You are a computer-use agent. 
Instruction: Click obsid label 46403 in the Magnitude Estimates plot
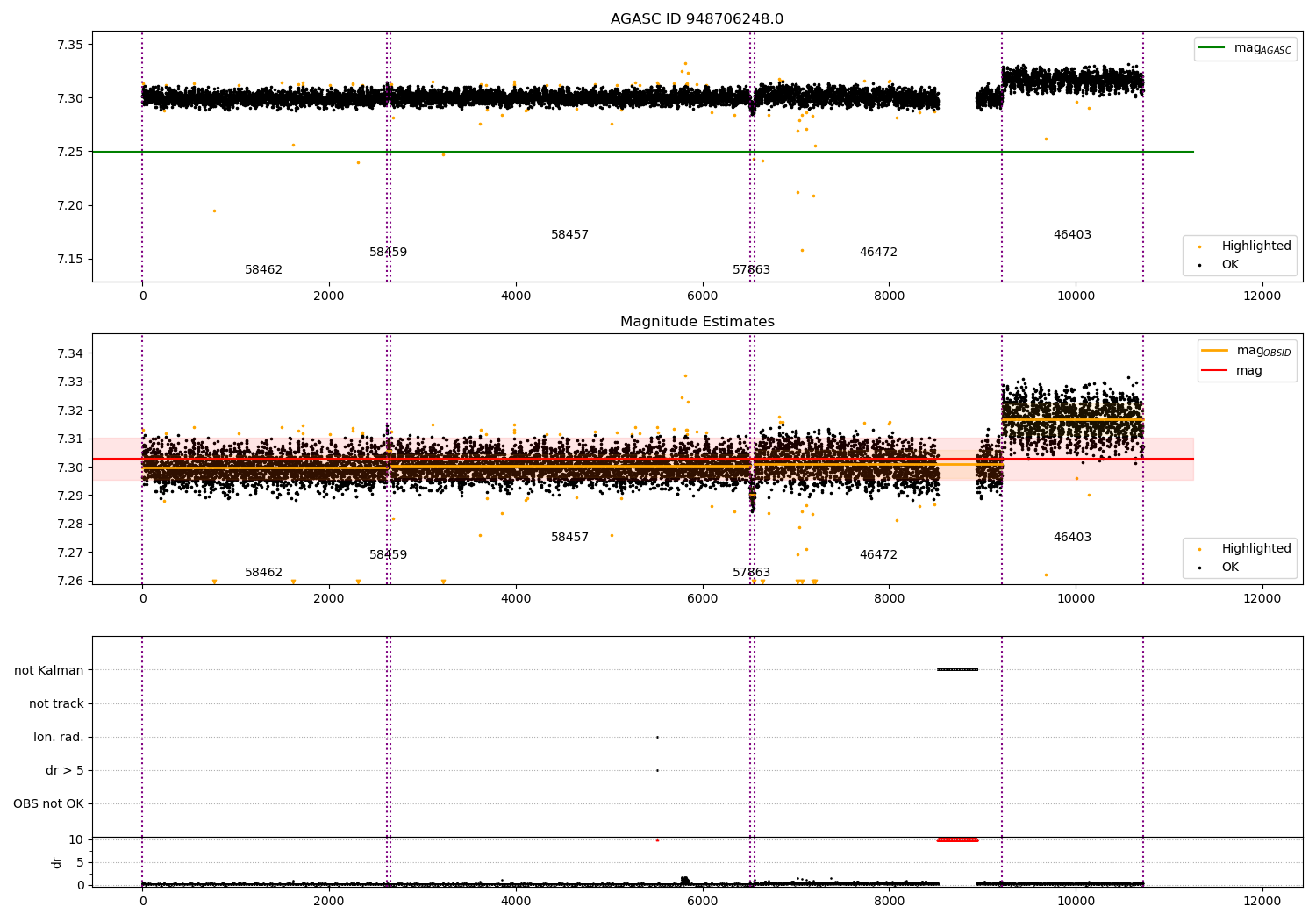pyautogui.click(x=1072, y=538)
